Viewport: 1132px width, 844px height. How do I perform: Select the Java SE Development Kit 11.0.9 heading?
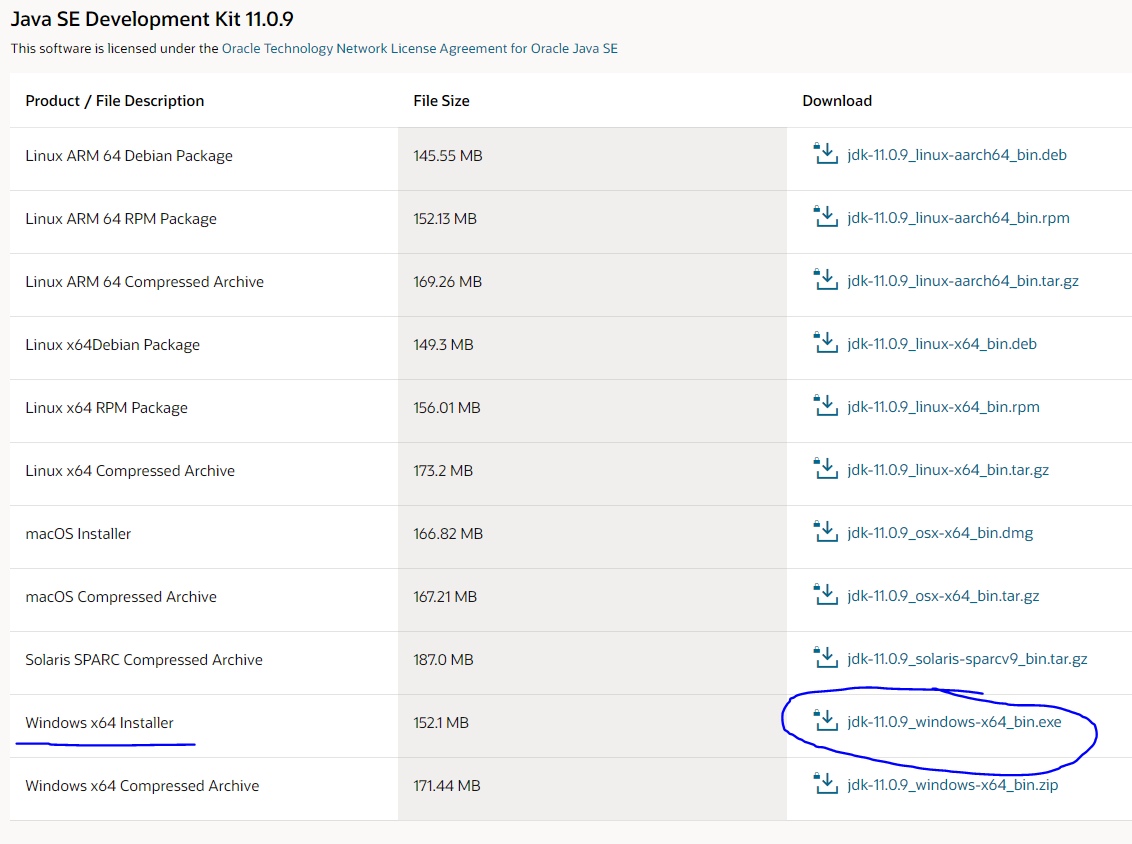pos(152,19)
